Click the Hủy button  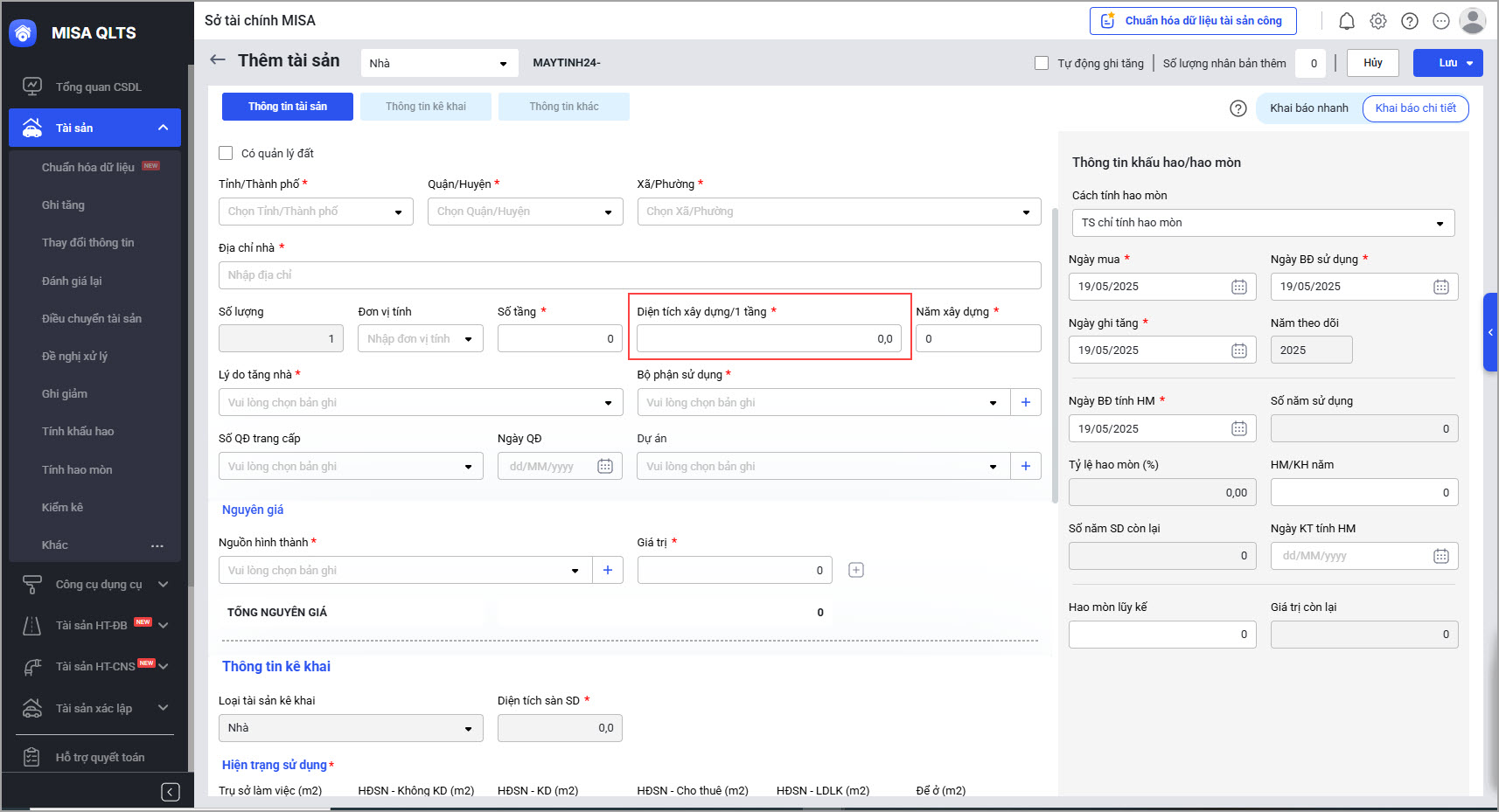(x=1372, y=63)
